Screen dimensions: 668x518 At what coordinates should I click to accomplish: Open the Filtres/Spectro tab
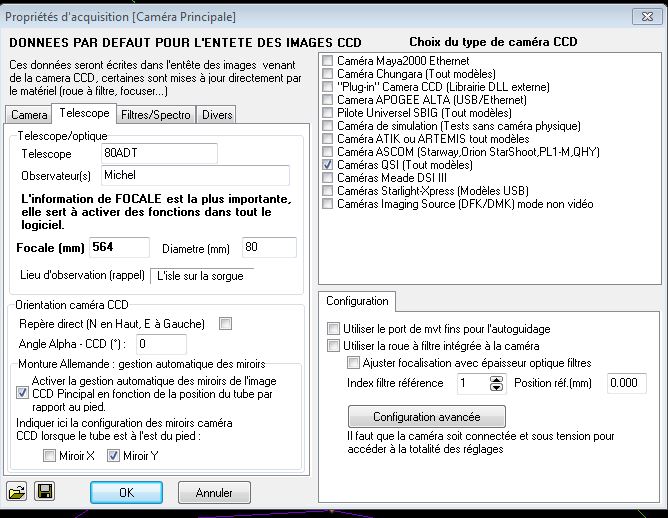[x=158, y=115]
